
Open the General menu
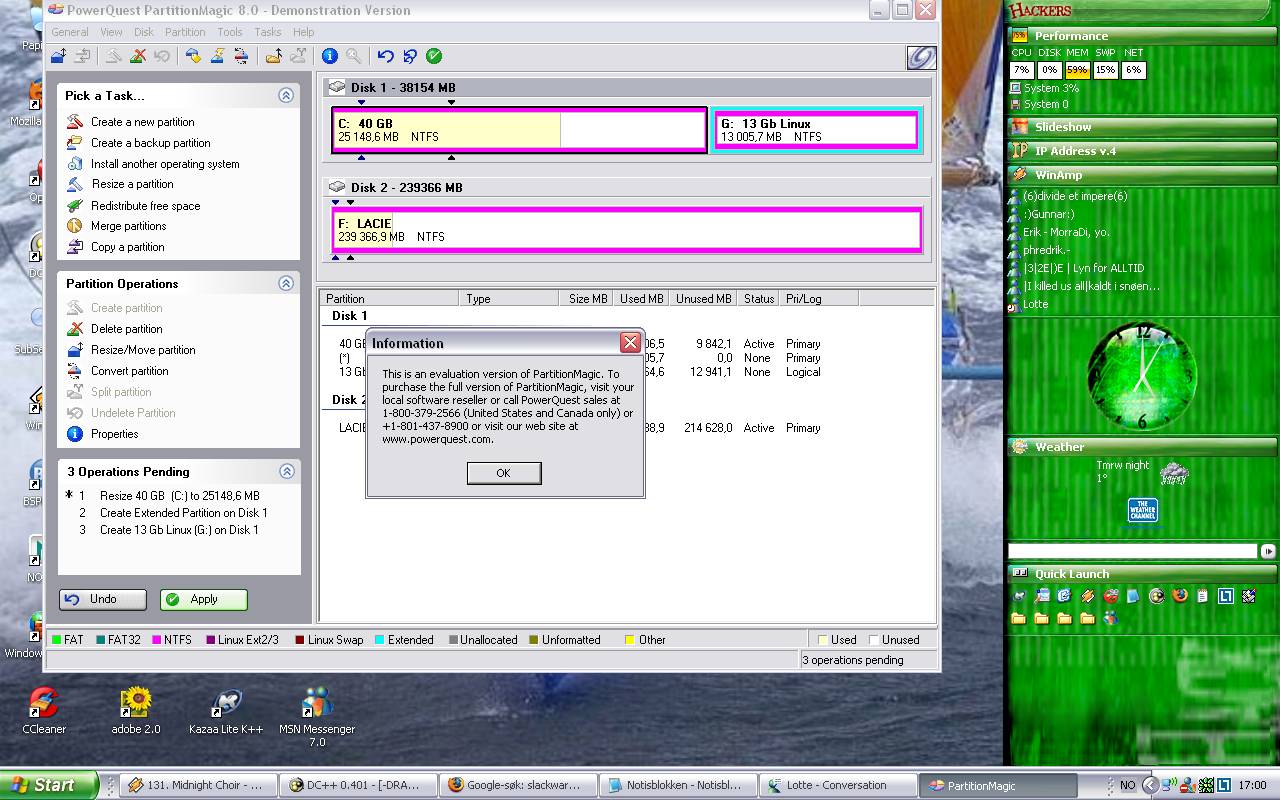tap(70, 32)
